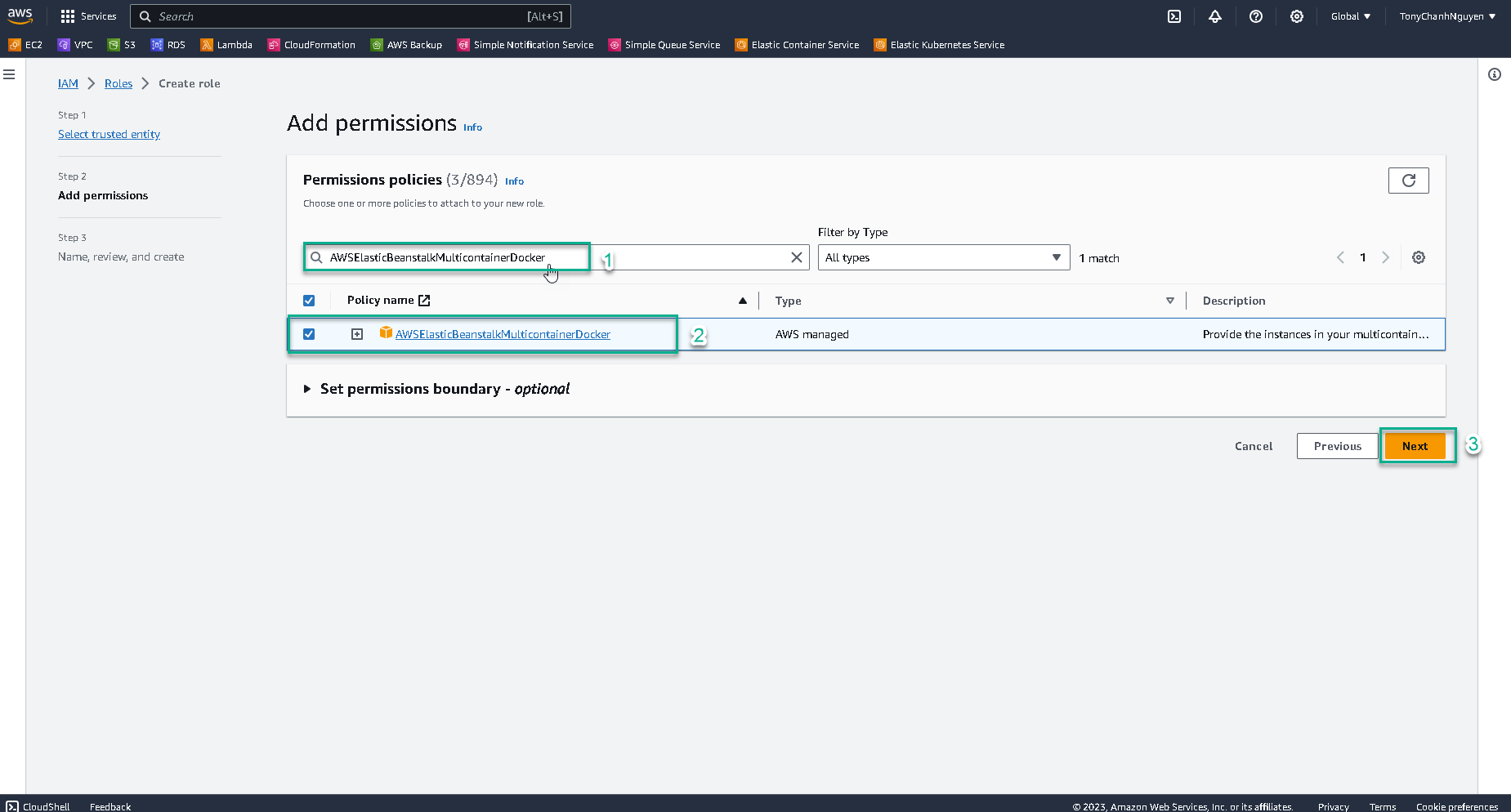The width and height of the screenshot is (1511, 812).
Task: Click the Previous button
Action: click(x=1338, y=446)
